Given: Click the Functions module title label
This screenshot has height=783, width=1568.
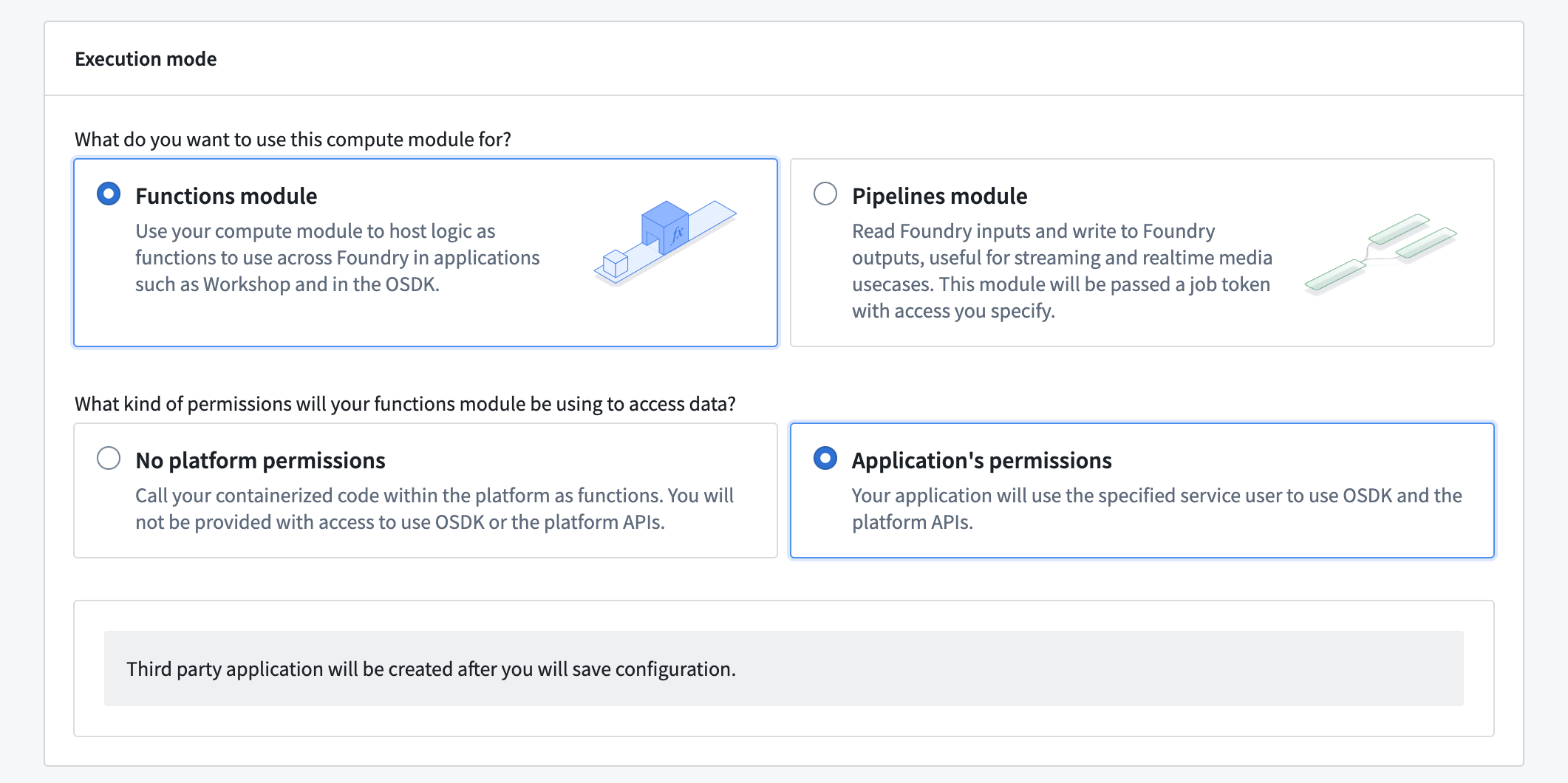Looking at the screenshot, I should [226, 195].
